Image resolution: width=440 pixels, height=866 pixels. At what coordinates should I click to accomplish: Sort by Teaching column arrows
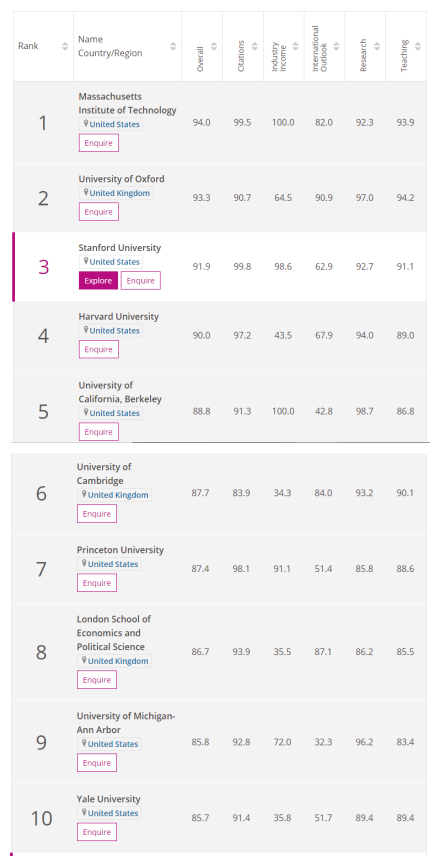coord(418,46)
